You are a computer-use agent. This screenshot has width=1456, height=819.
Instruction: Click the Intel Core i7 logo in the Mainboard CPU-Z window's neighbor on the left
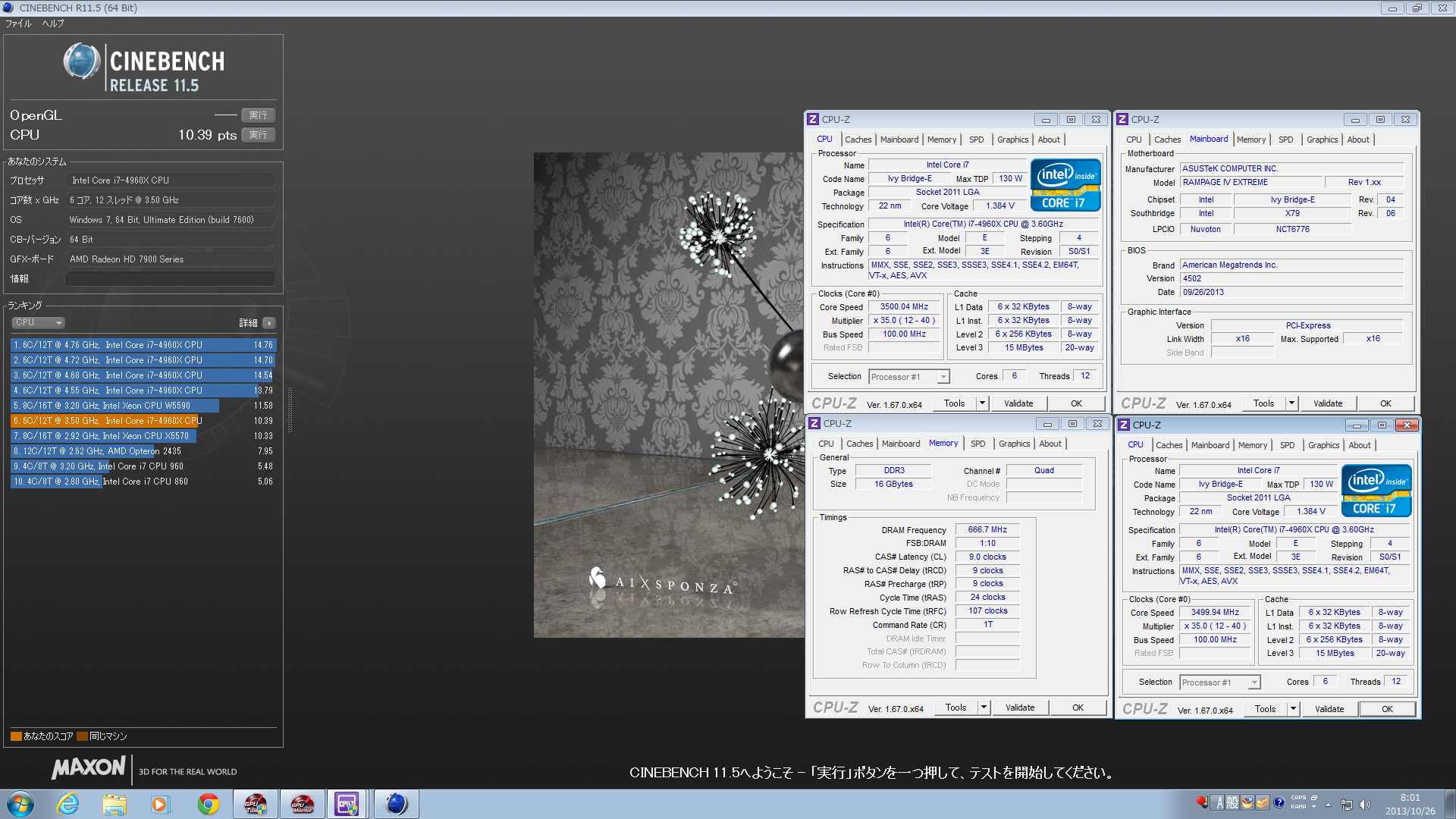[1065, 184]
